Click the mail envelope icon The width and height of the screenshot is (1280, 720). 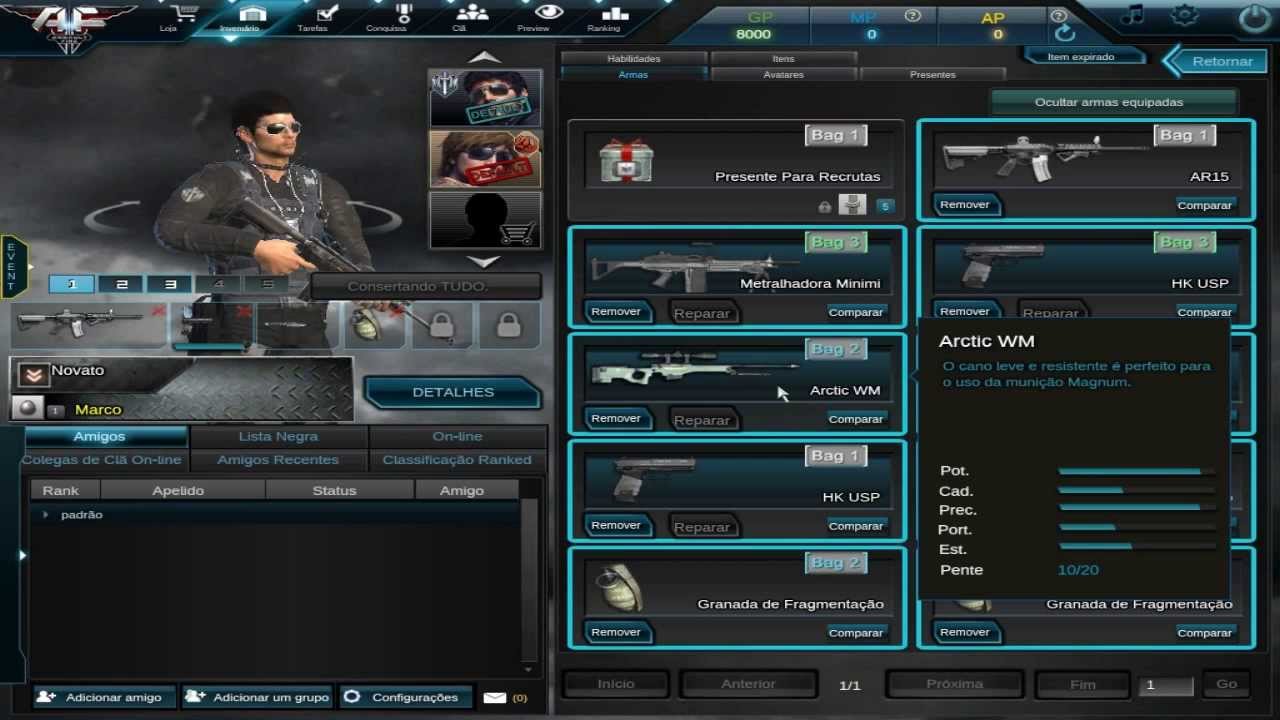(x=494, y=698)
